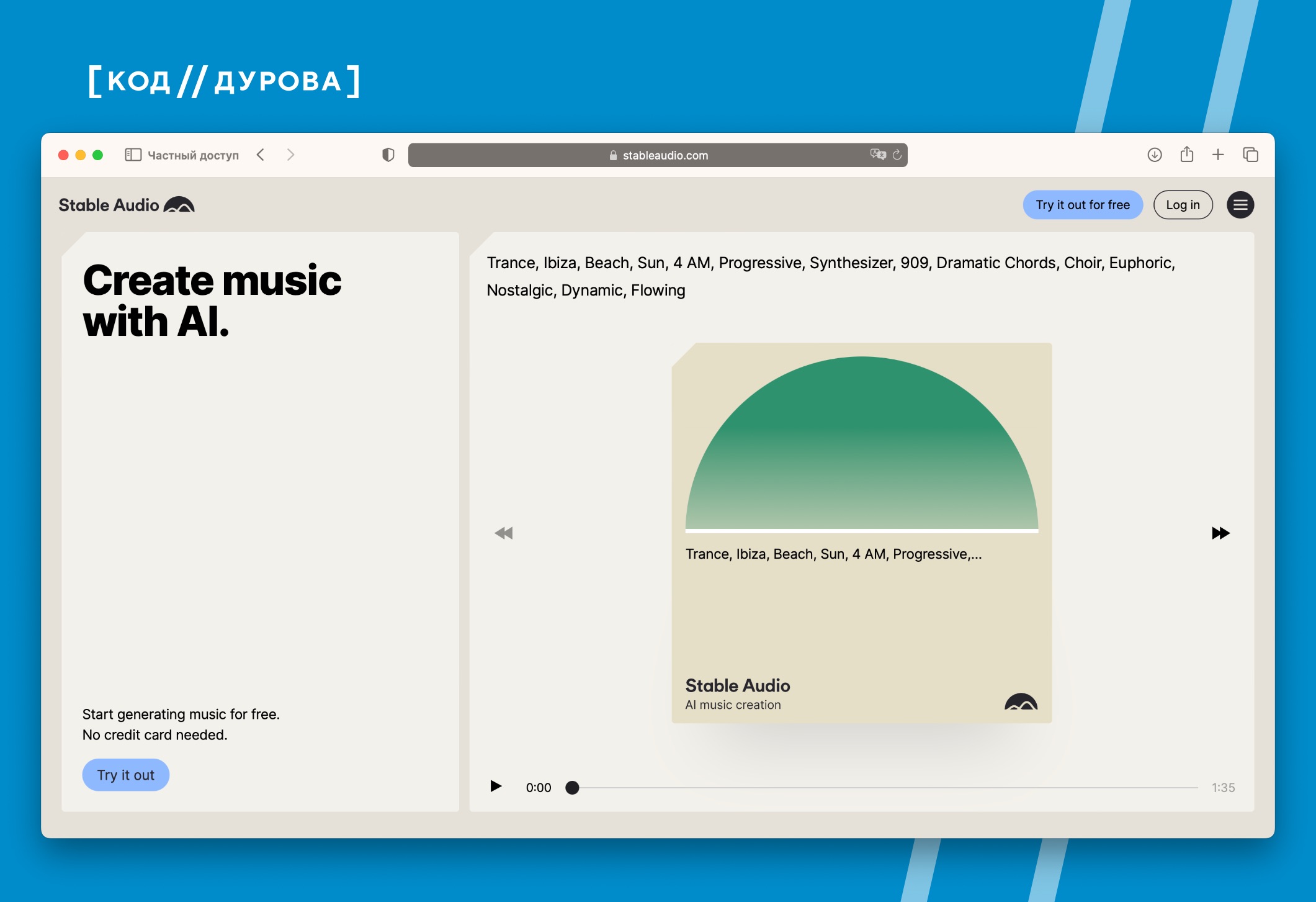Click the Create music with AI heading

point(212,301)
